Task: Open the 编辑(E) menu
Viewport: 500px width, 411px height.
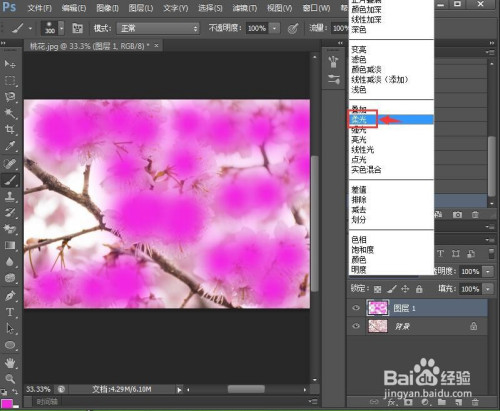Action: point(74,8)
